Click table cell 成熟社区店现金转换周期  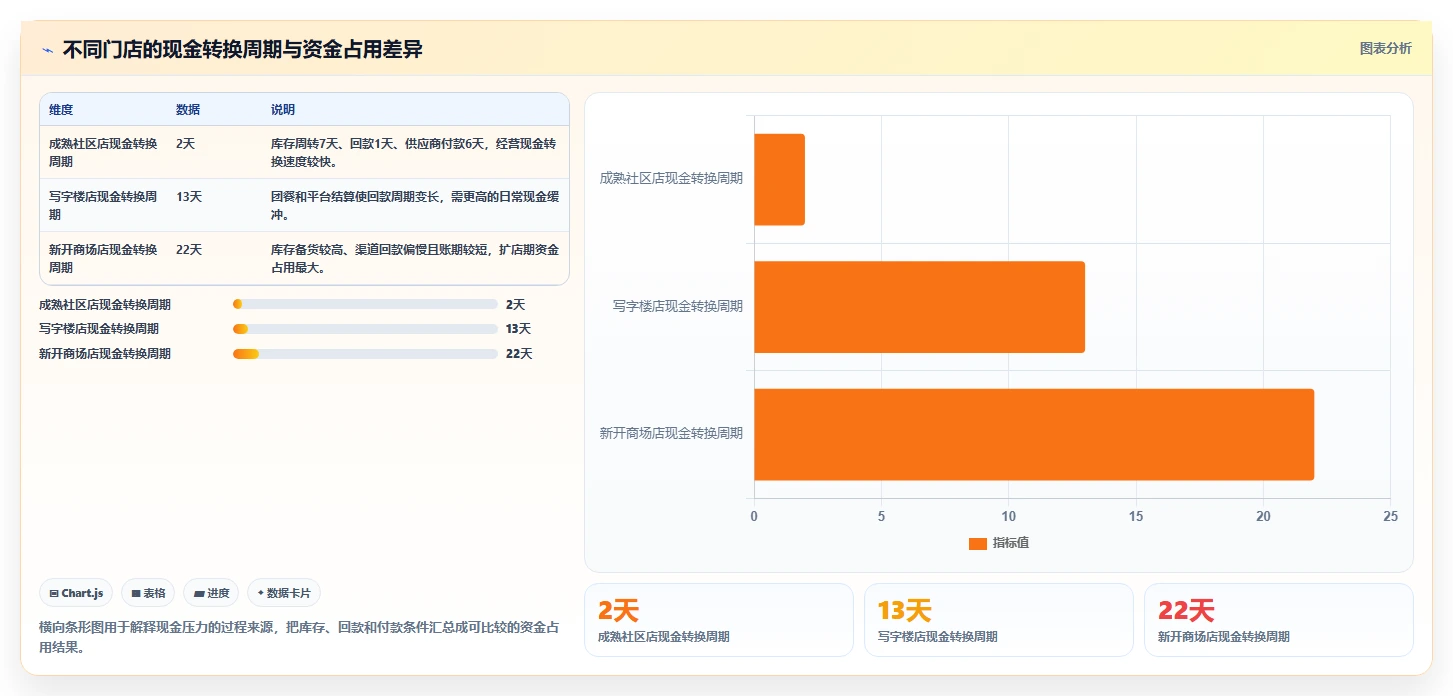(x=103, y=152)
